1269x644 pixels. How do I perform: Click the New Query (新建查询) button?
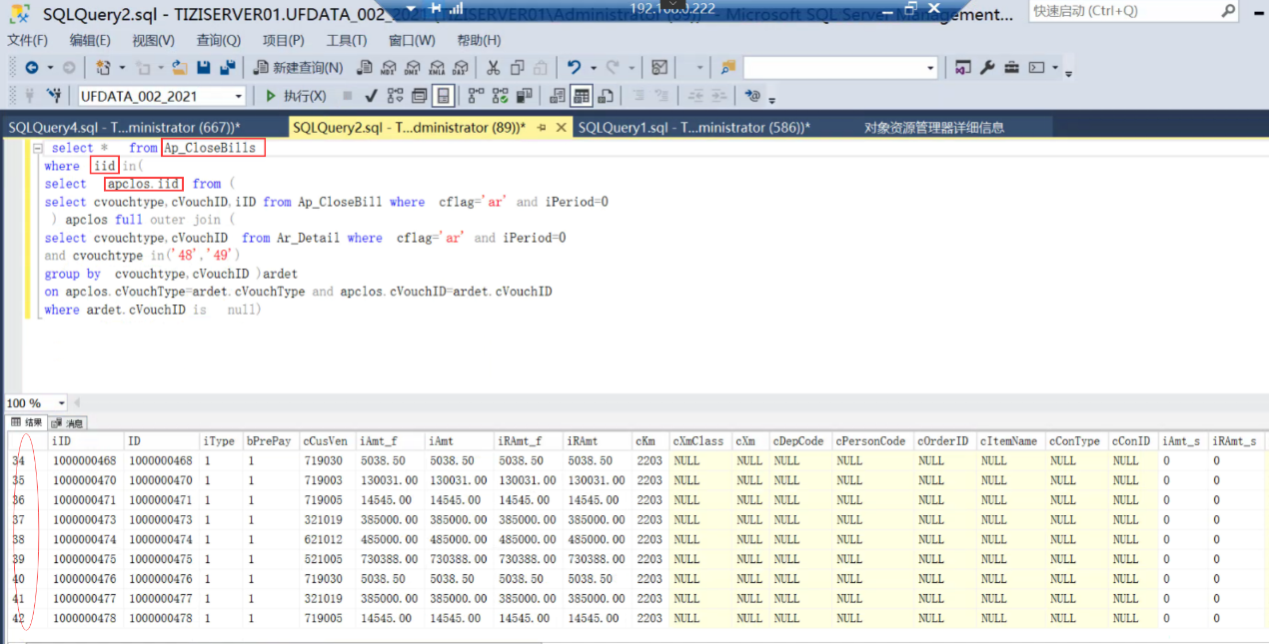298,68
